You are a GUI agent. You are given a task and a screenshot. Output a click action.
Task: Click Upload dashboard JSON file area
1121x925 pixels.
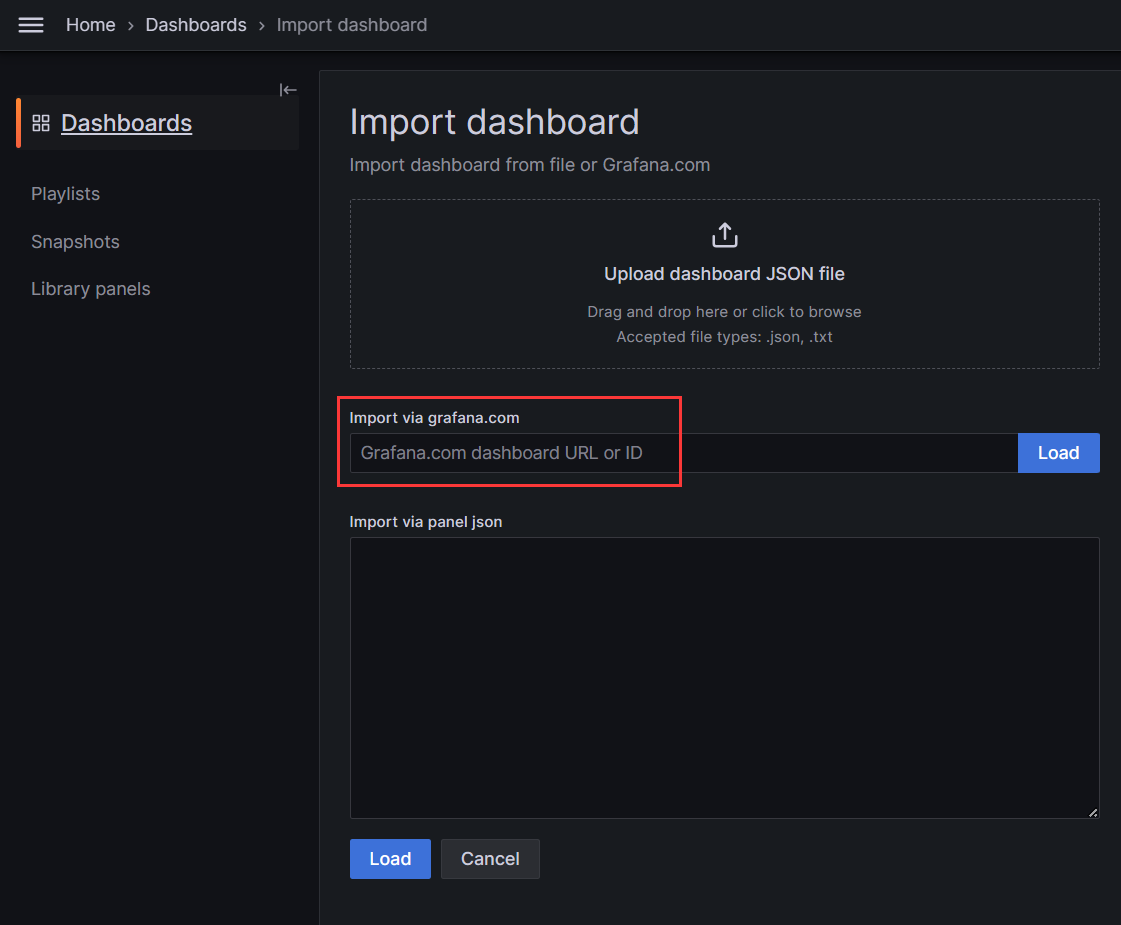tap(724, 284)
